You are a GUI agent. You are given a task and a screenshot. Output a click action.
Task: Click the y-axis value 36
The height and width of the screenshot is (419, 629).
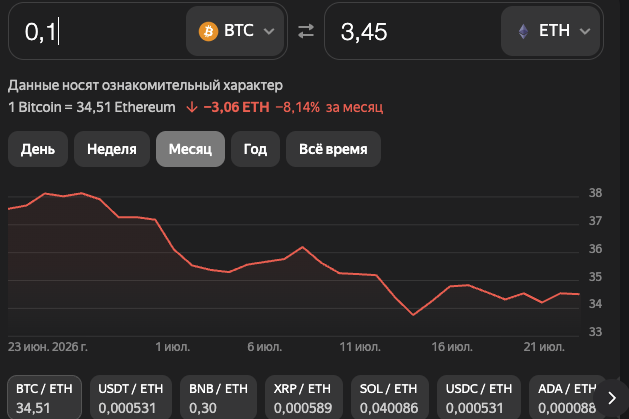[595, 249]
